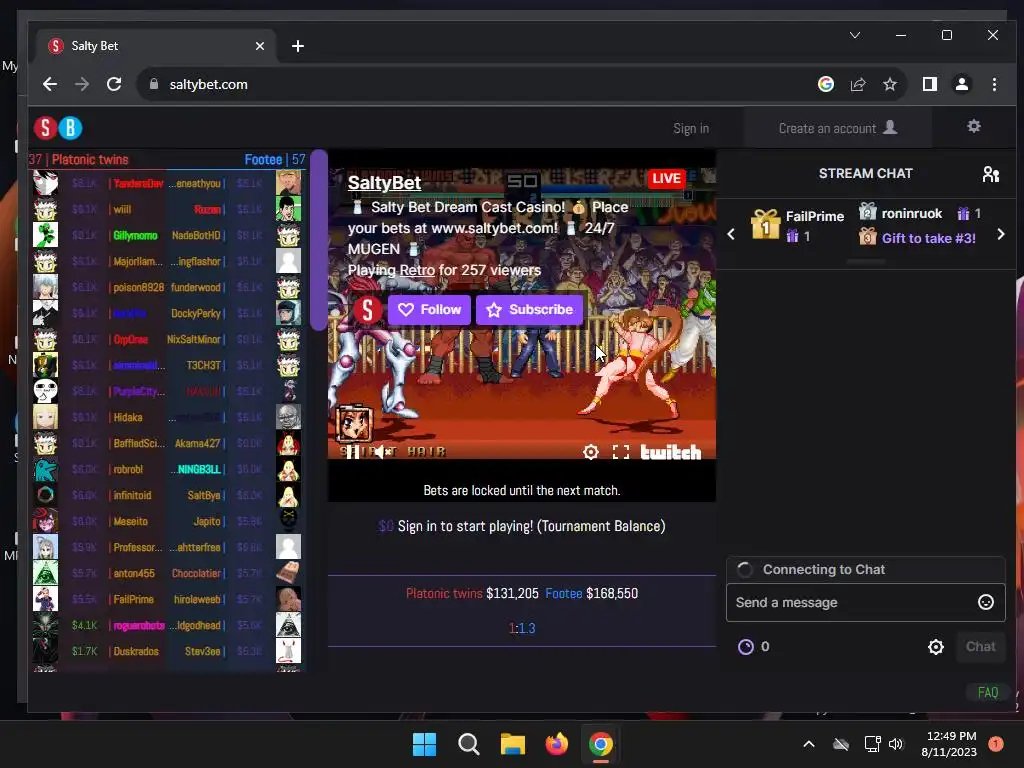Open Chrome profile icon
Viewport: 1024px width, 768px height.
[x=961, y=84]
